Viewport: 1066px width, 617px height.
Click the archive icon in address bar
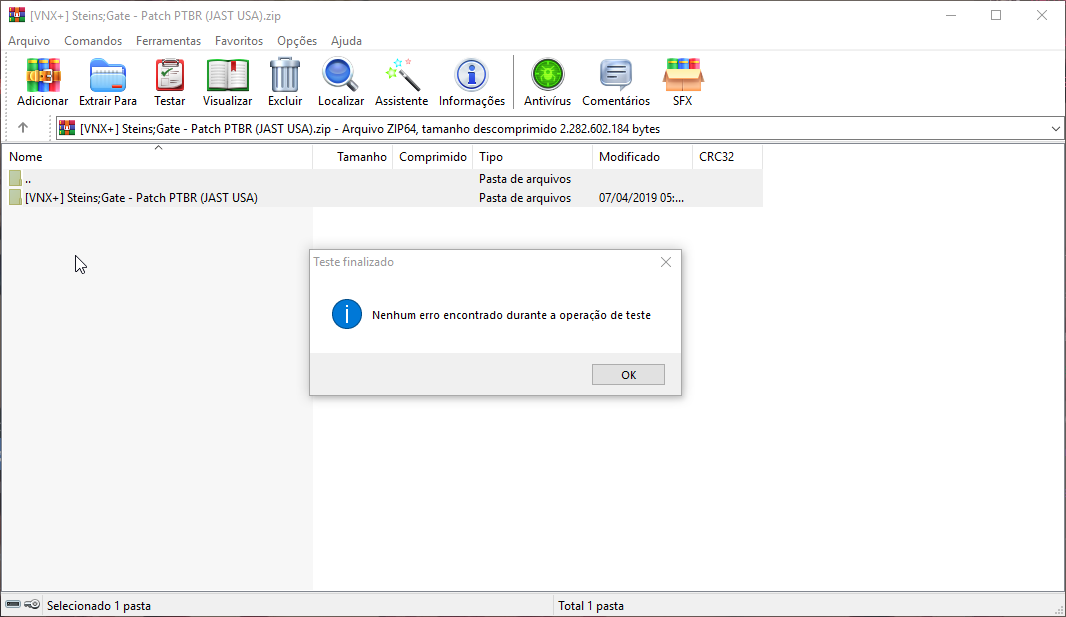[x=67, y=128]
